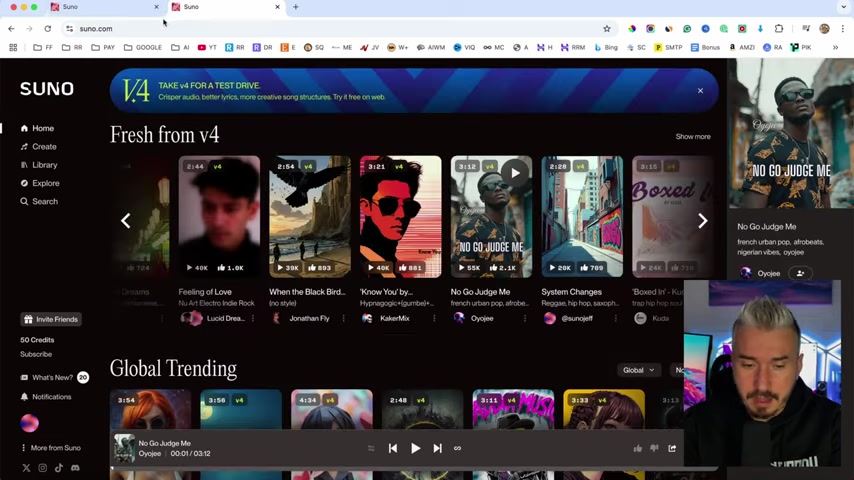This screenshot has width=854, height=480.
Task: Open System Changes song cover
Action: 582,217
